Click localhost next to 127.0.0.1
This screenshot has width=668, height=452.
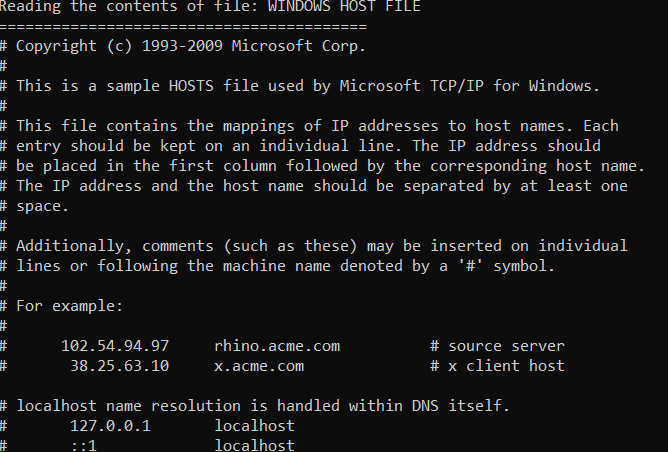254,425
